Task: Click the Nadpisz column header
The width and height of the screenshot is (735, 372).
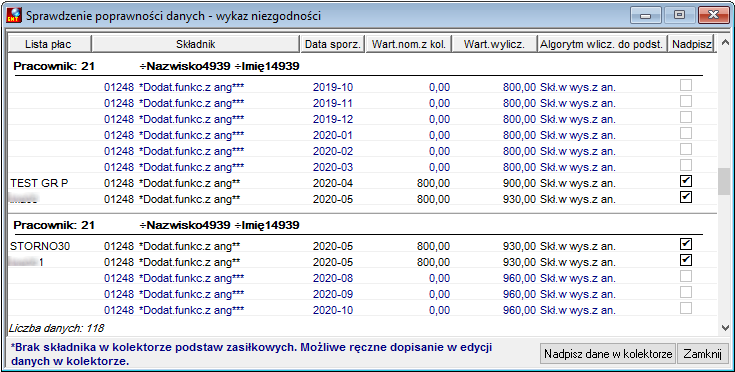Action: pos(691,44)
